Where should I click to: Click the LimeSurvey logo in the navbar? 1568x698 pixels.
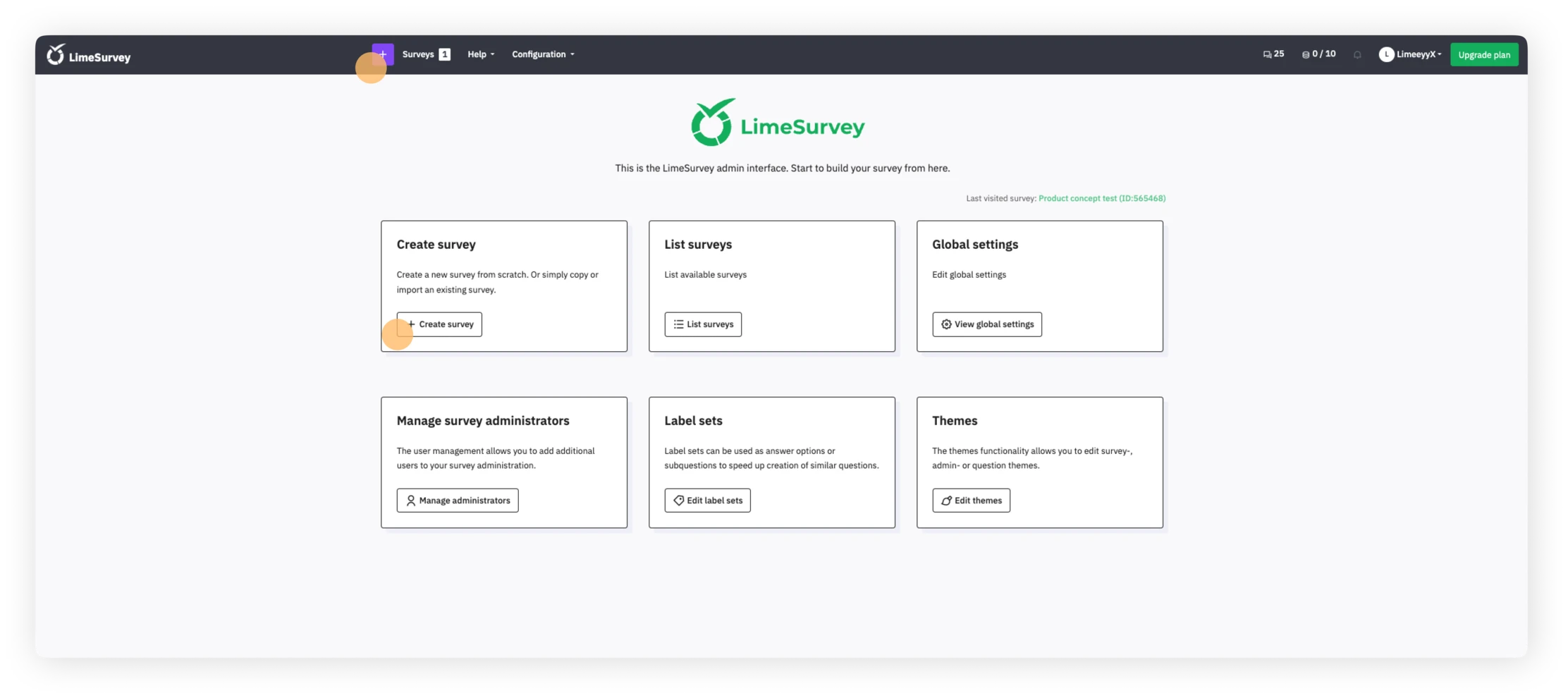(x=90, y=55)
